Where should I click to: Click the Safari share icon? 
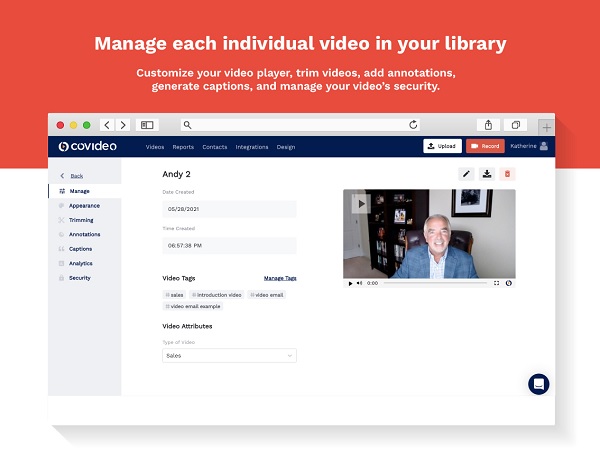coord(488,125)
